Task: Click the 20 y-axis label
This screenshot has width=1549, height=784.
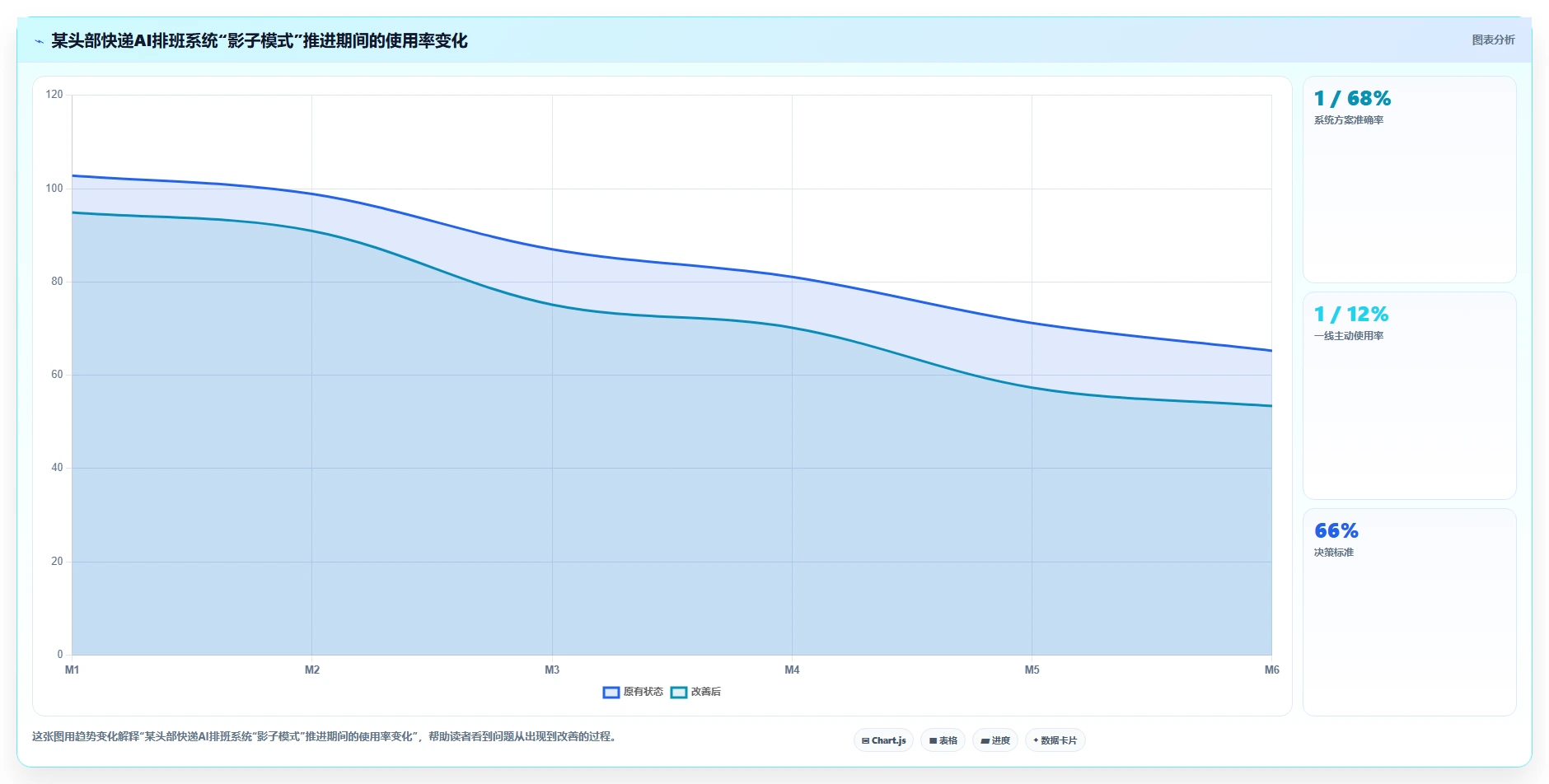Action: tap(57, 562)
